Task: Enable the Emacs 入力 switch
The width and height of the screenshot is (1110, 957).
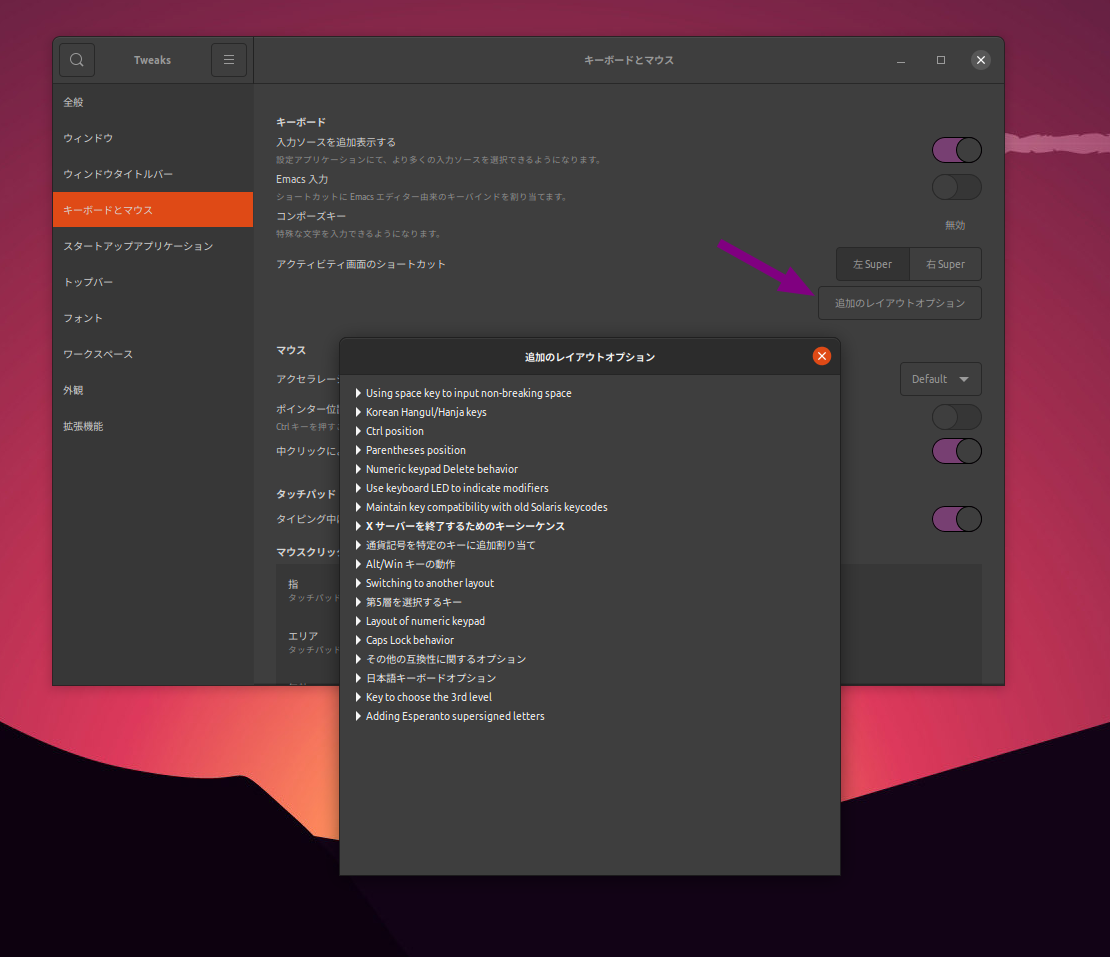Action: 956,187
